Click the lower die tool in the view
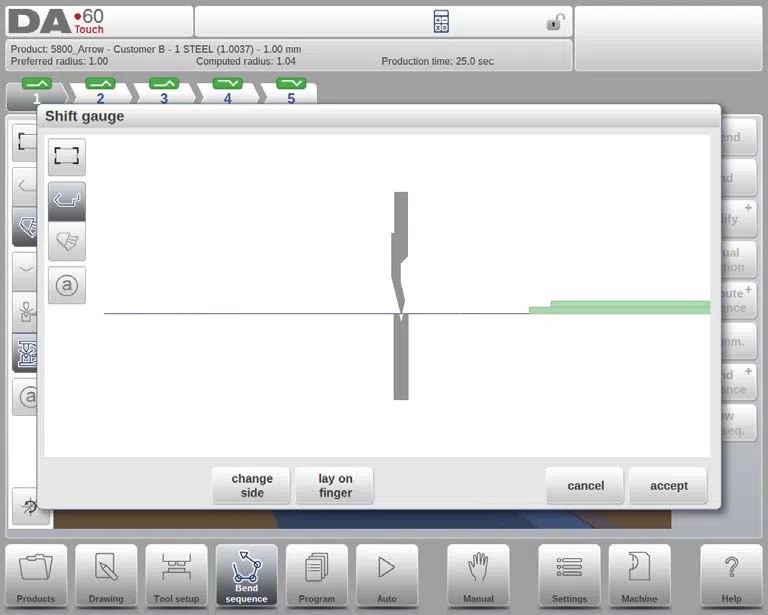 [401, 357]
